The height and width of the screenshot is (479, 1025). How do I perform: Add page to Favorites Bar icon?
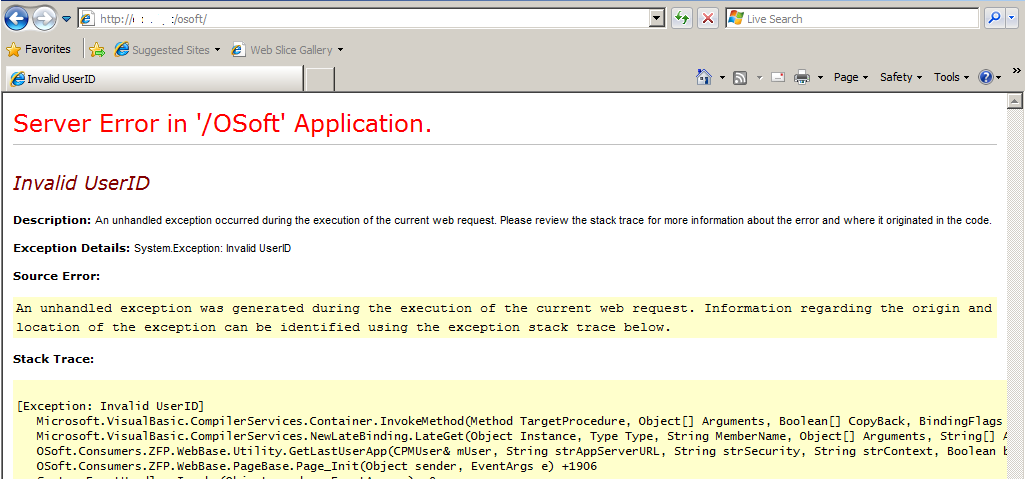tap(97, 50)
